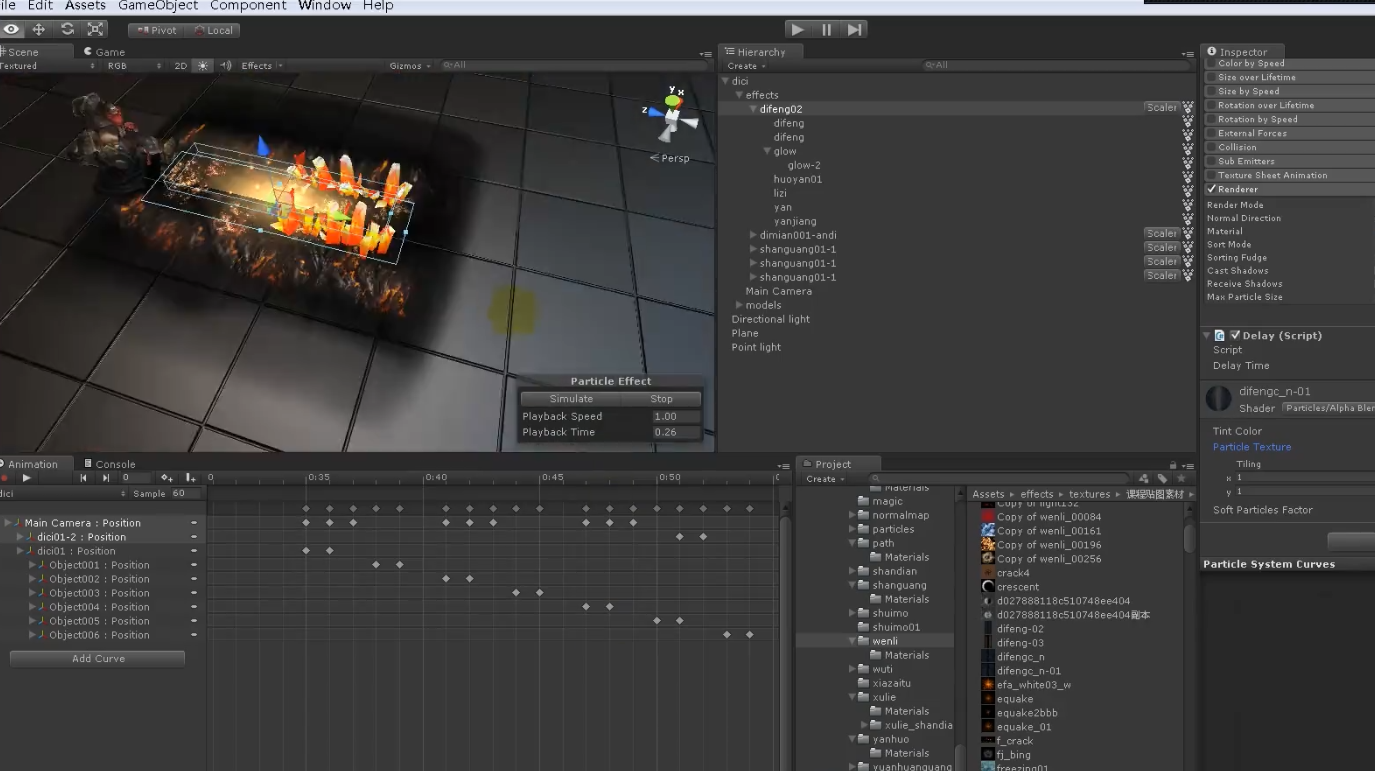Click the Scaler button on the difeng02 row

[x=1162, y=108]
